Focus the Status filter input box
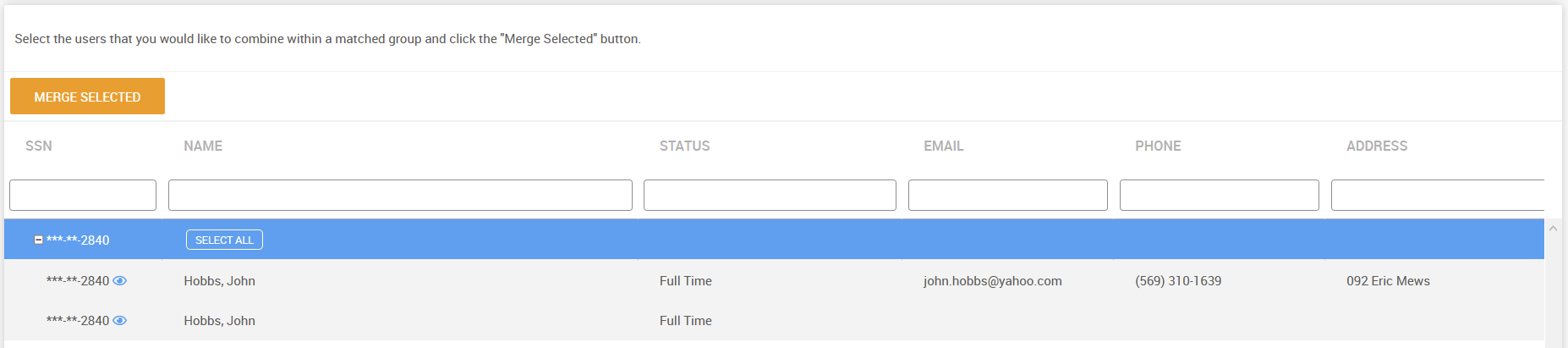Screen dimensions: 1568x348 (x=770, y=195)
